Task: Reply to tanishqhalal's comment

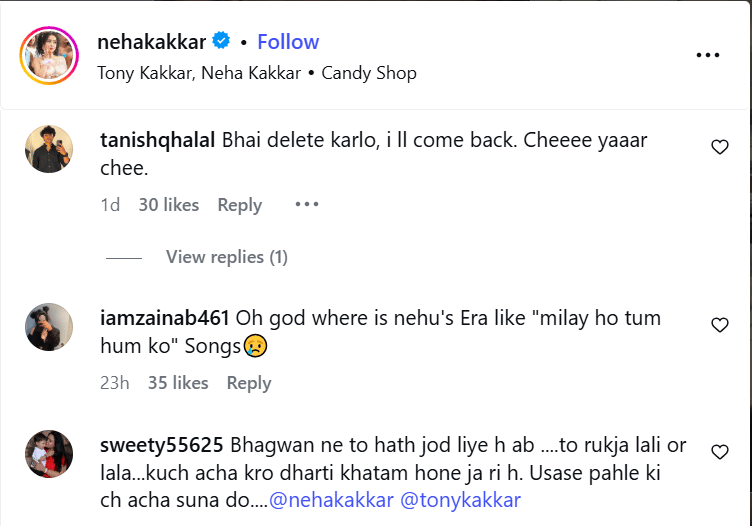Action: [240, 205]
